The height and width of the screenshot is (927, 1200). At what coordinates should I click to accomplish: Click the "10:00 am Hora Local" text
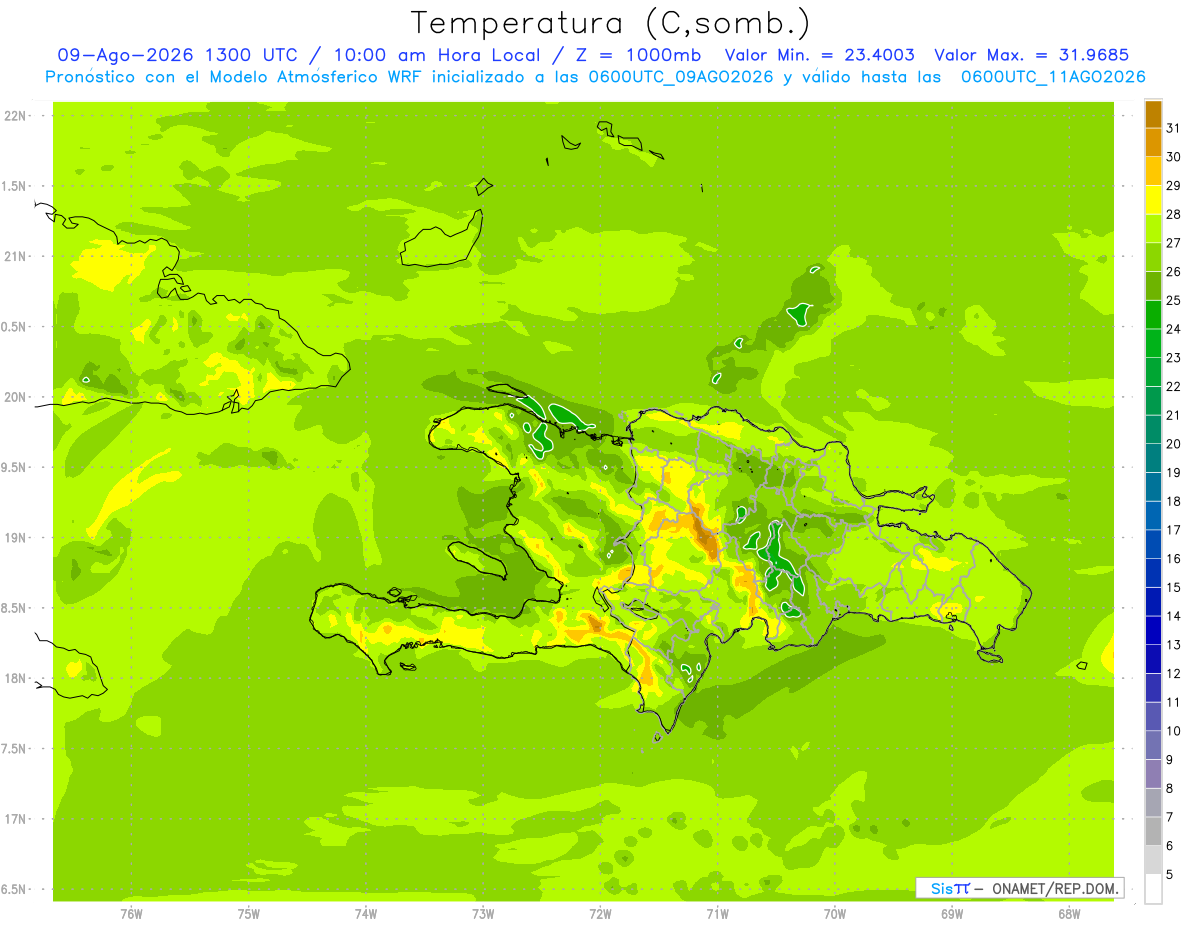(439, 55)
